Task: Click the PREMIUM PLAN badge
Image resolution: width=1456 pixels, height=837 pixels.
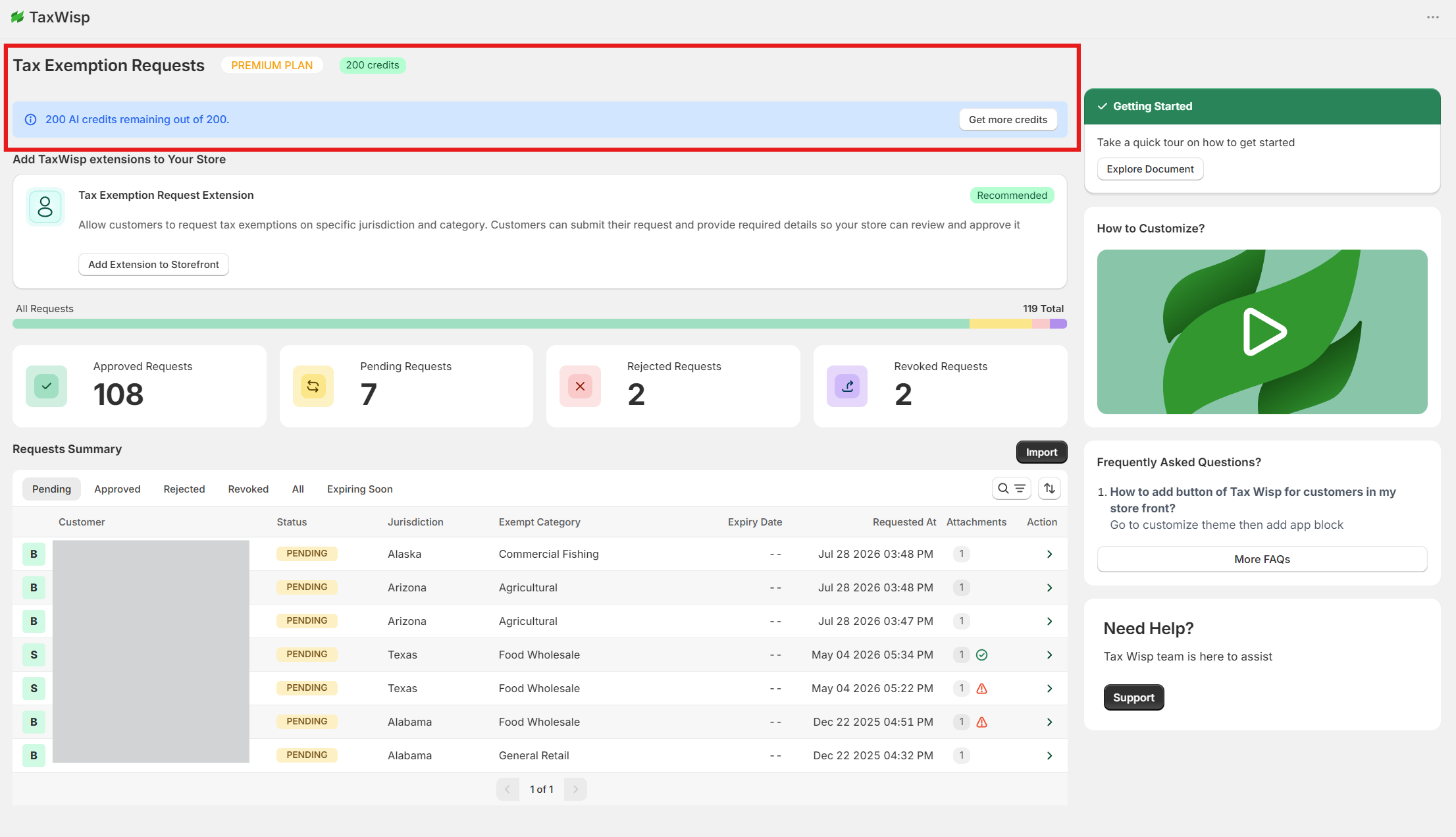Action: pyautogui.click(x=272, y=65)
